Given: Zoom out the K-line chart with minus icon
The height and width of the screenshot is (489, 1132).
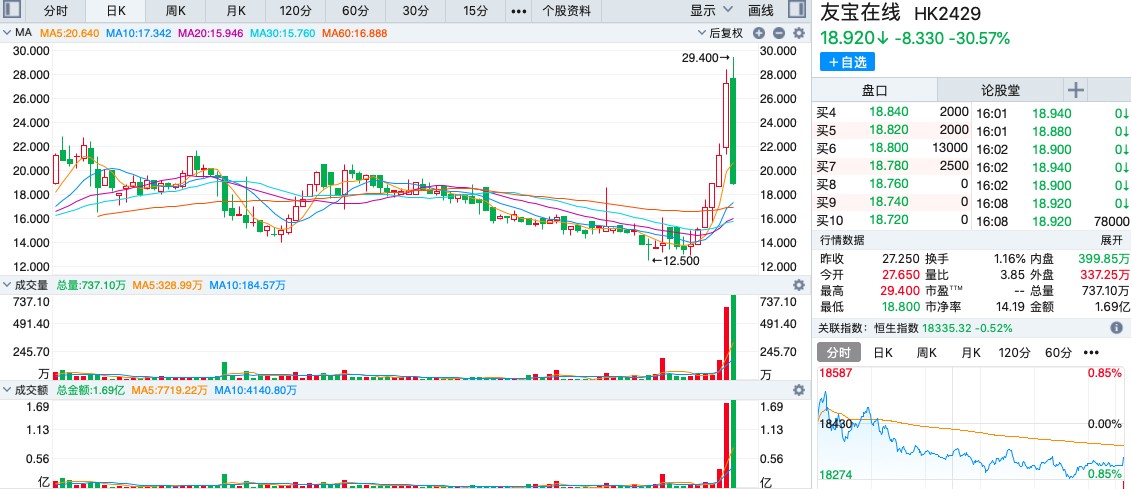Looking at the screenshot, I should pos(779,33).
